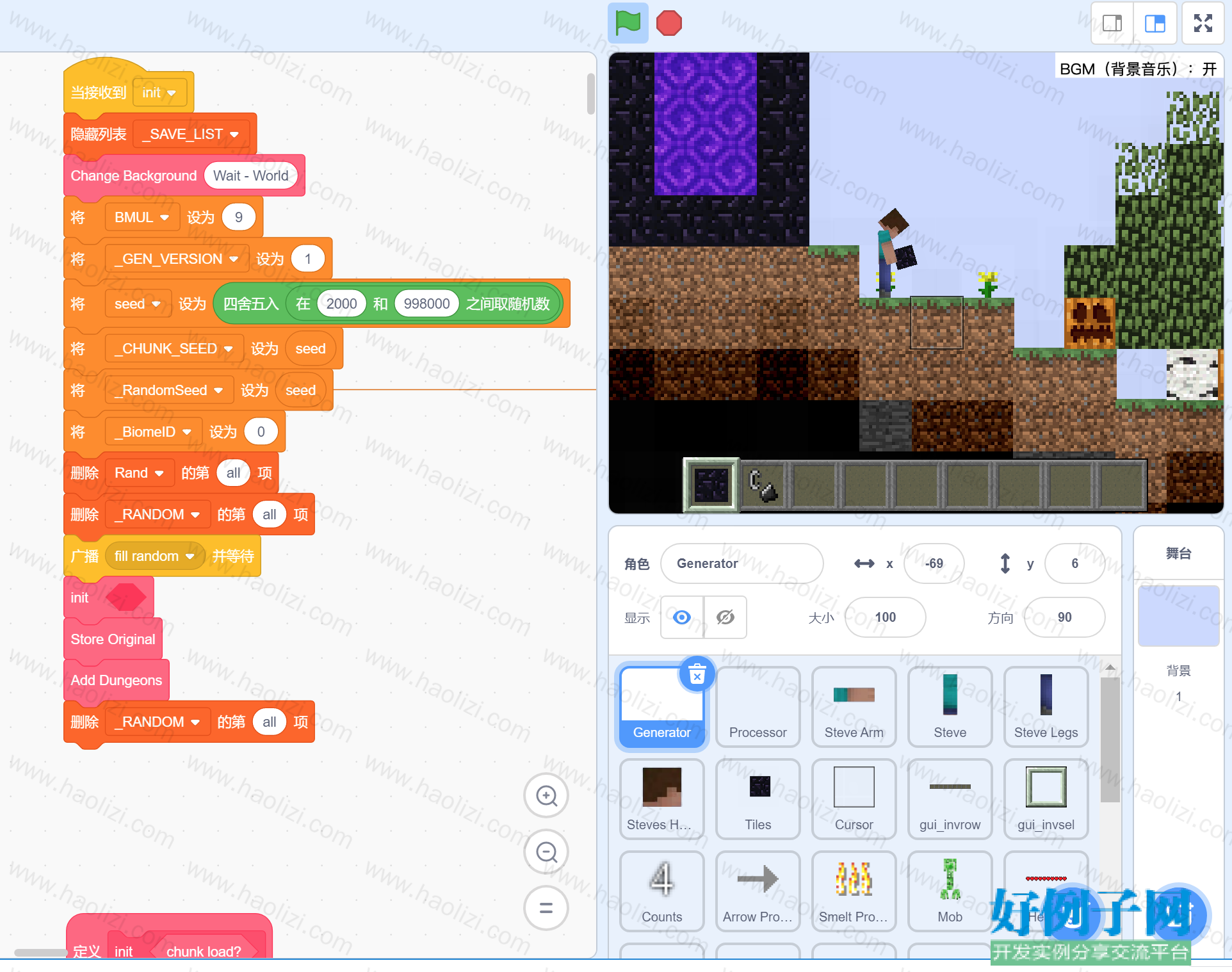Image resolution: width=1232 pixels, height=972 pixels.
Task: Open the _GEN_VERSION variable dropdown
Action: (x=176, y=259)
